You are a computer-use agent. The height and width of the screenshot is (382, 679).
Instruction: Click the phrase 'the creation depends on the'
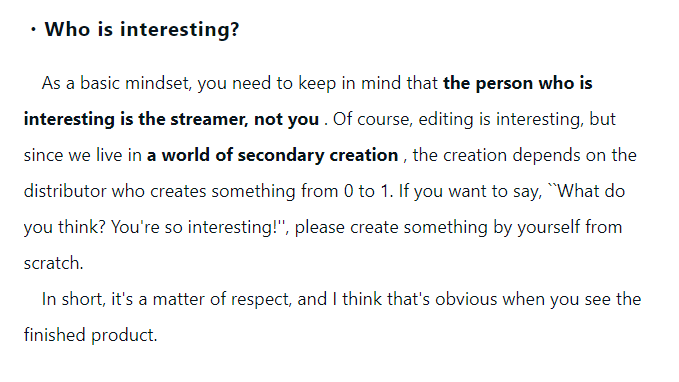pos(524,155)
